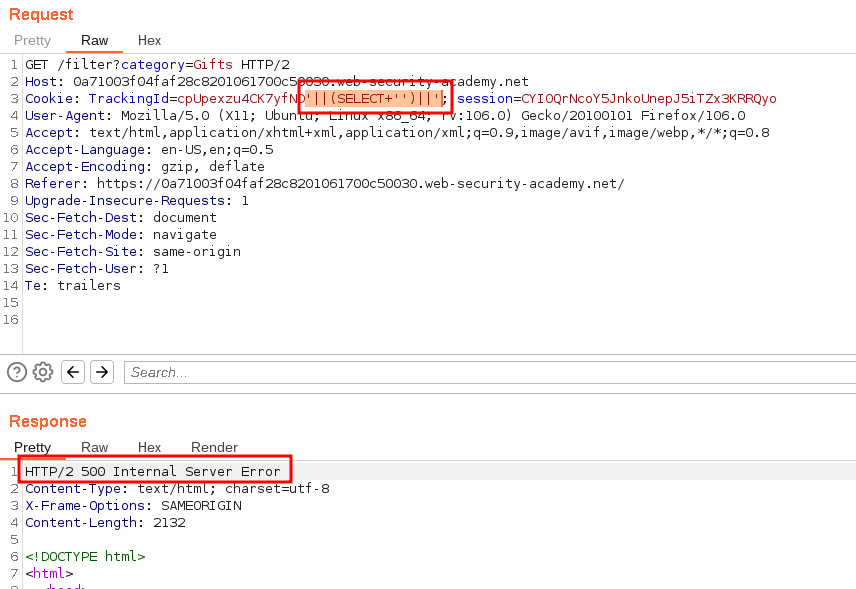Click the Upgrade-Insecure-Requests header
The image size is (856, 589).
(136, 200)
